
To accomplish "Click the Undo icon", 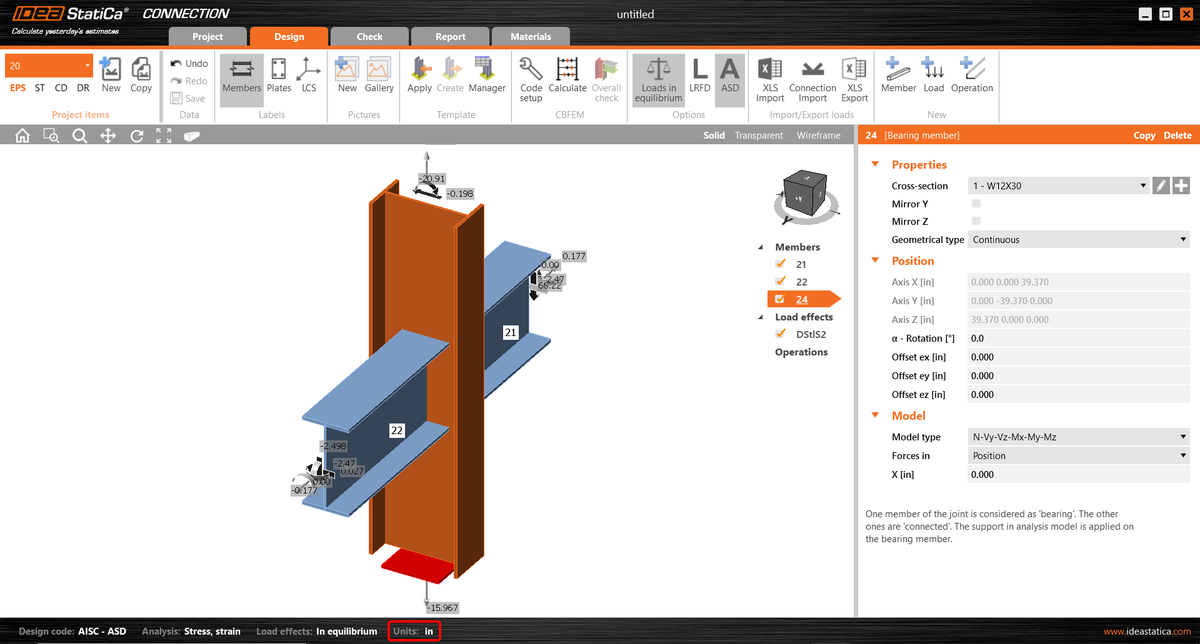I will [x=178, y=62].
